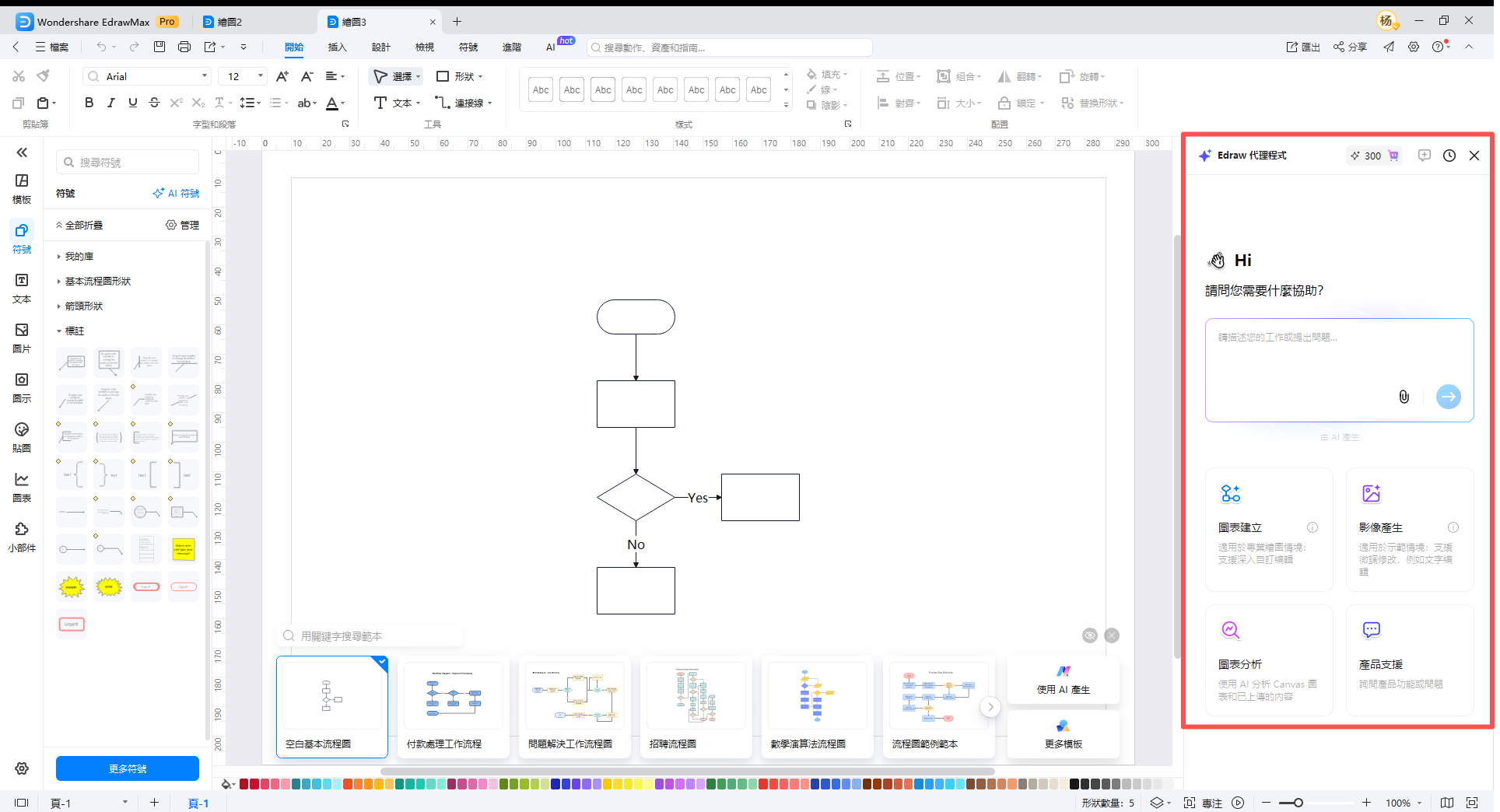Collapse the 標註 symbol category
This screenshot has width=1500, height=812.
point(75,331)
